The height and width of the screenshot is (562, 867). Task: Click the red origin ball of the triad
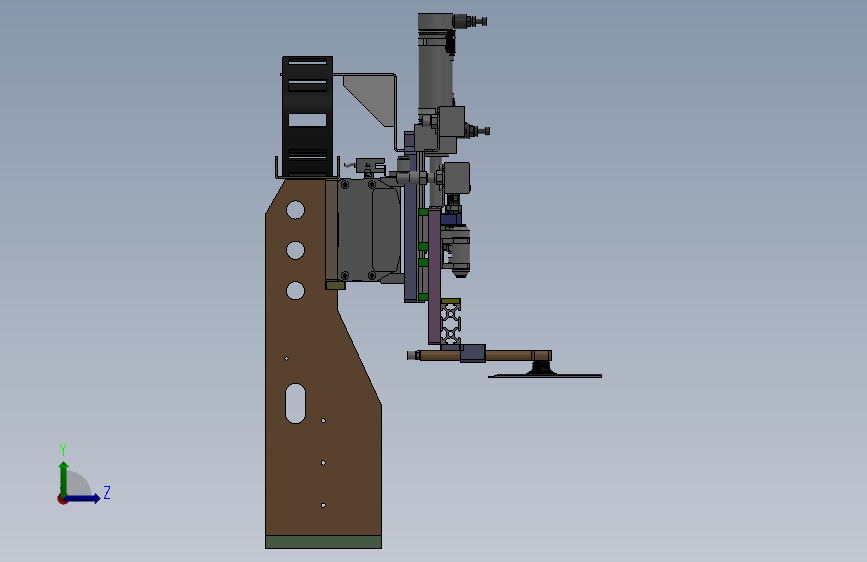click(x=62, y=499)
